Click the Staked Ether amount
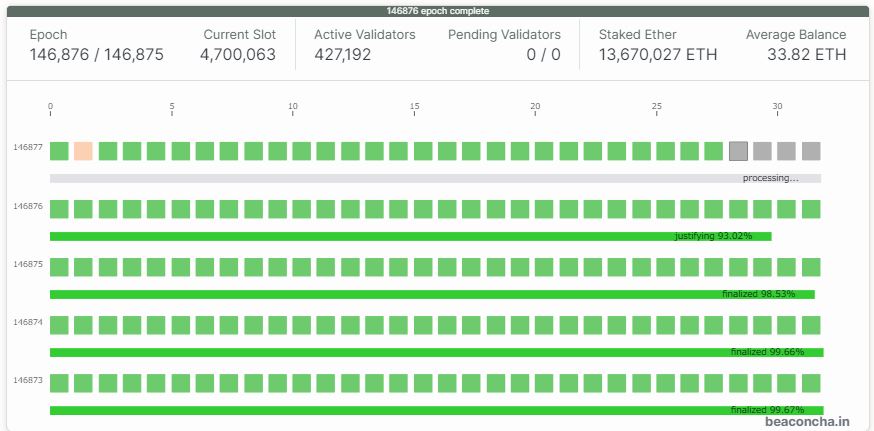 pyautogui.click(x=657, y=55)
